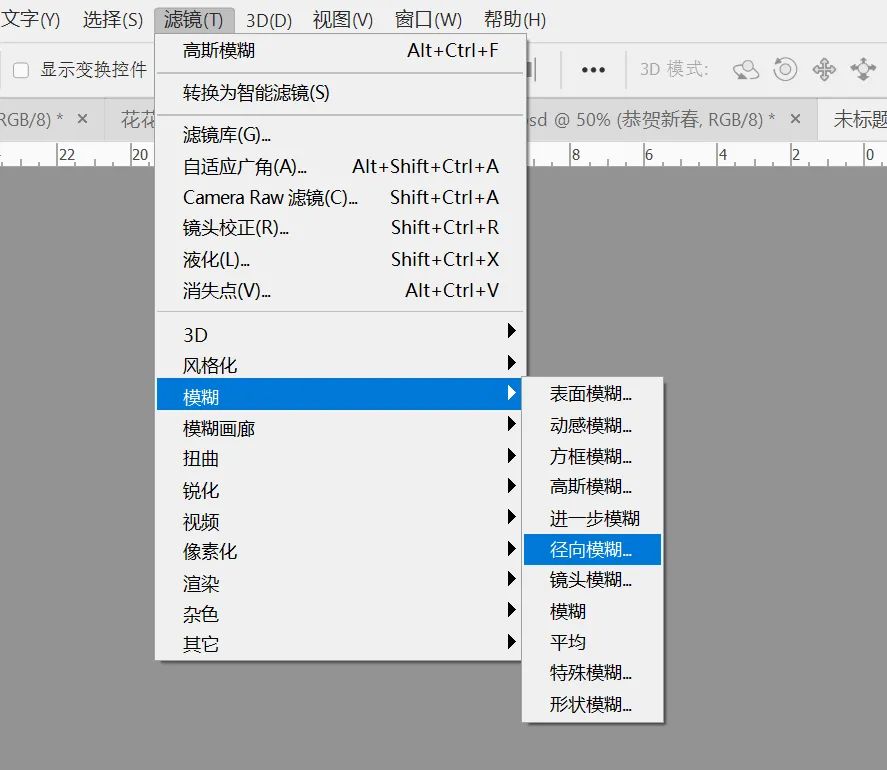Select 消失点(V)... vanishing point
Screen dimensions: 887x770
(341, 291)
